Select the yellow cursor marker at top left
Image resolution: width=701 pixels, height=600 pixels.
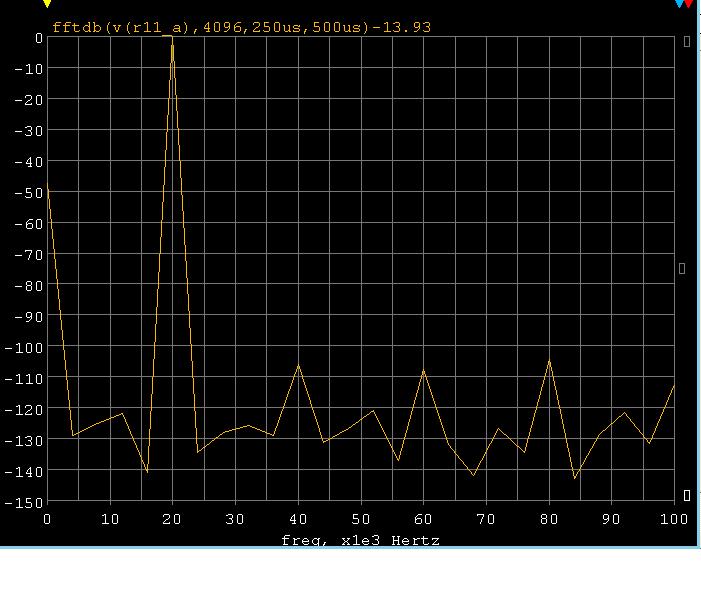pyautogui.click(x=47, y=4)
